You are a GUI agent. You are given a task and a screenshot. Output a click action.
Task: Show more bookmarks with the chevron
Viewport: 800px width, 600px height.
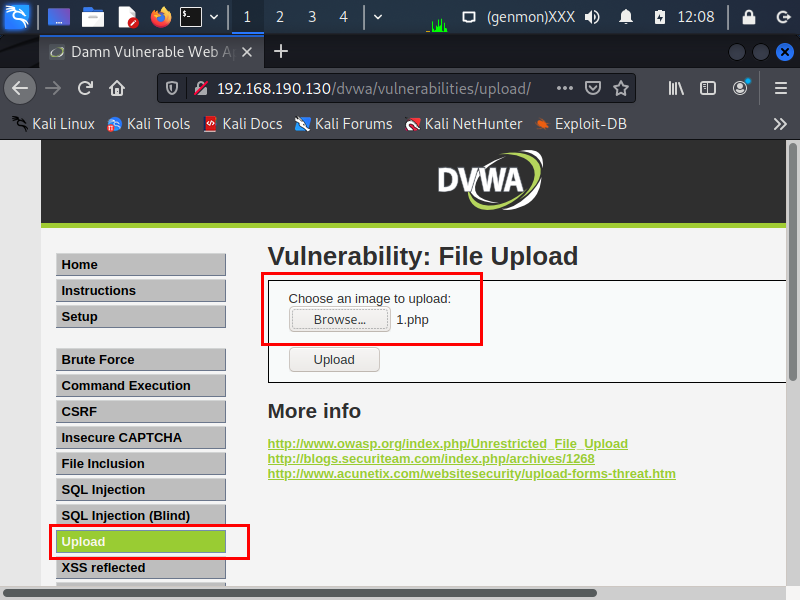[780, 124]
